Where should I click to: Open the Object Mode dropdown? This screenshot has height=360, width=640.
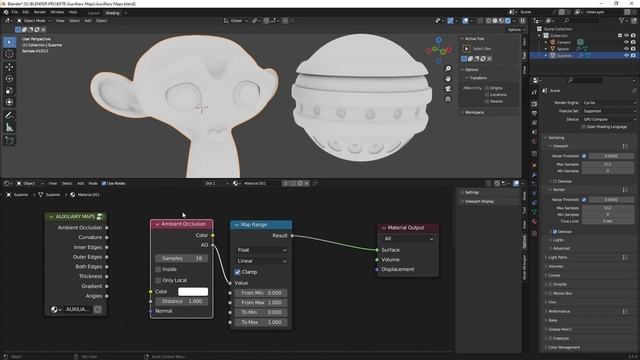point(34,21)
